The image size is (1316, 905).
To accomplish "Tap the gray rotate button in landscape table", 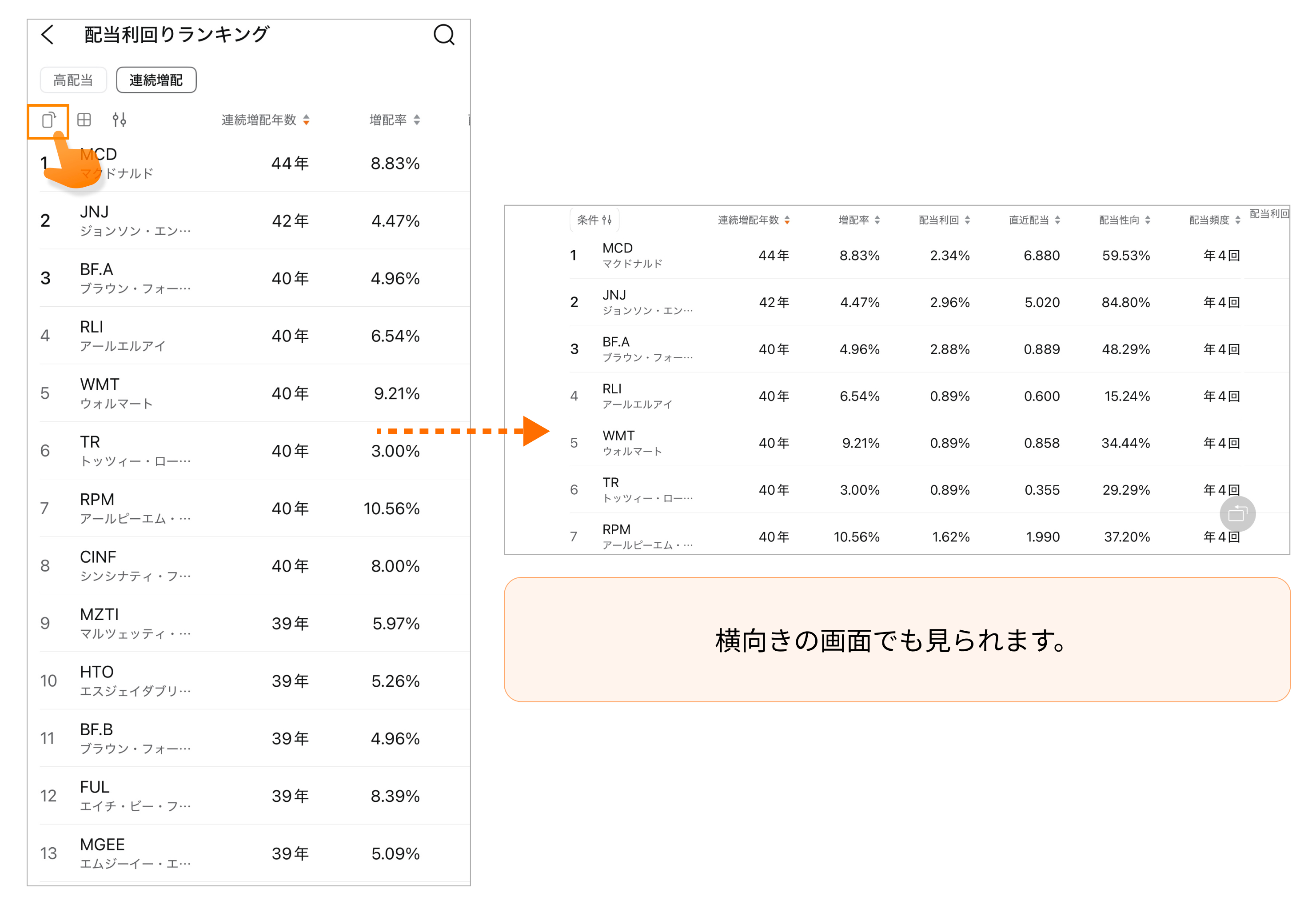I will (1238, 514).
